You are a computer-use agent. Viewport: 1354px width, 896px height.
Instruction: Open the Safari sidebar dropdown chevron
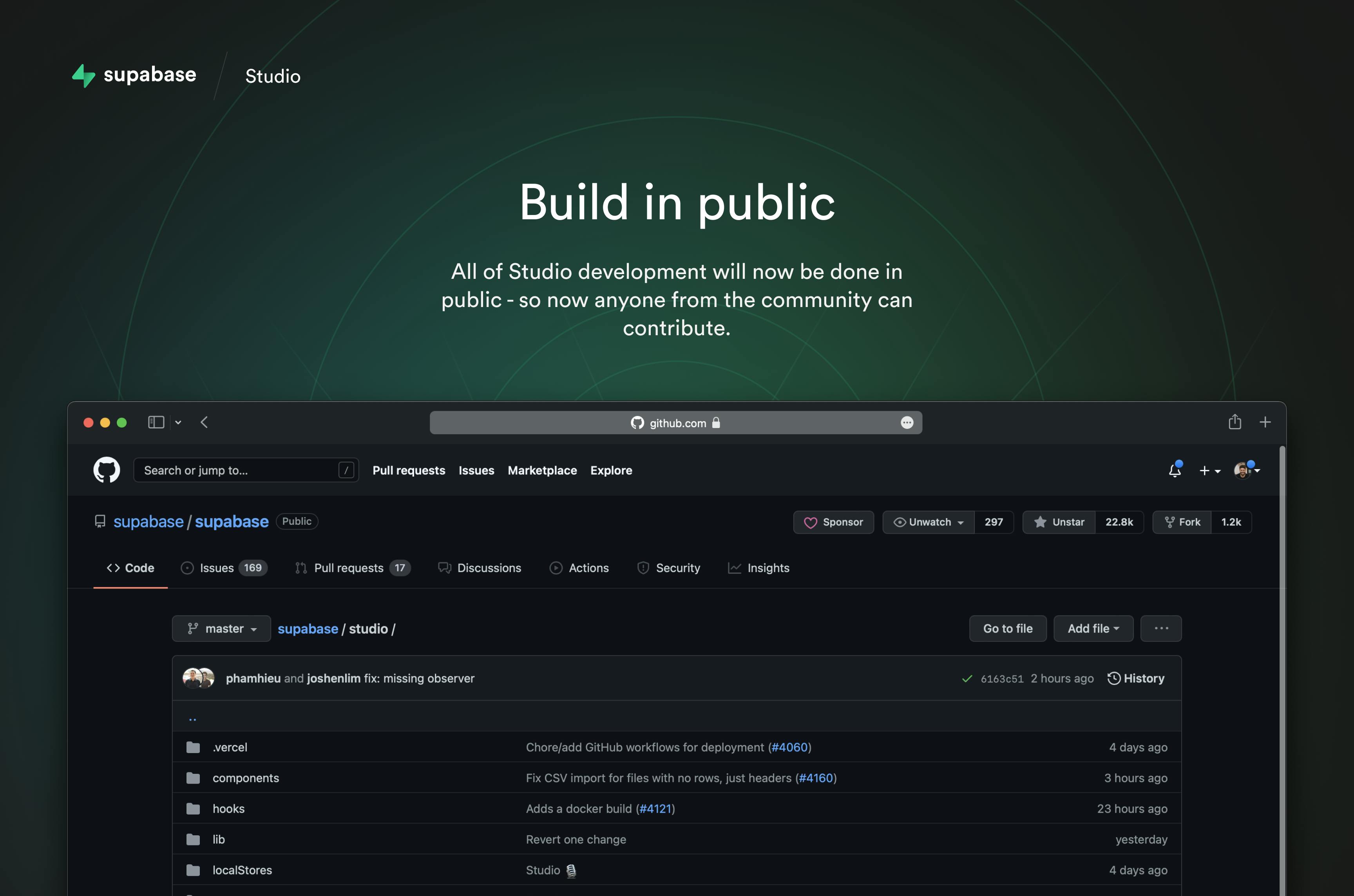[178, 422]
